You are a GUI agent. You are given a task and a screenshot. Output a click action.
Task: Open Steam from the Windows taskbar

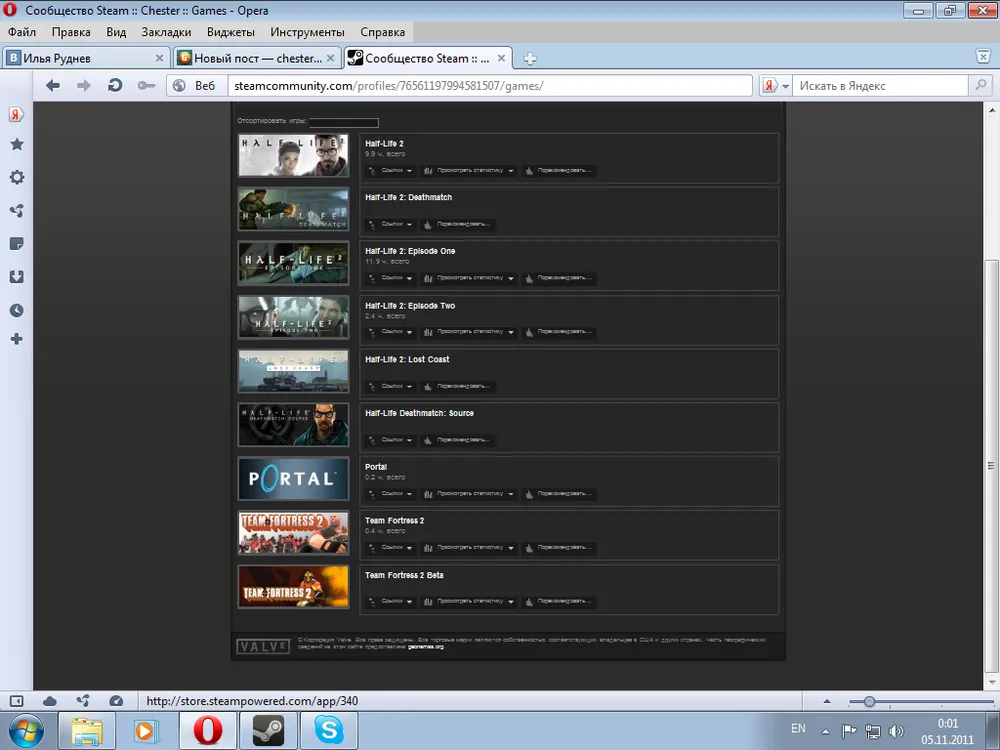point(268,729)
